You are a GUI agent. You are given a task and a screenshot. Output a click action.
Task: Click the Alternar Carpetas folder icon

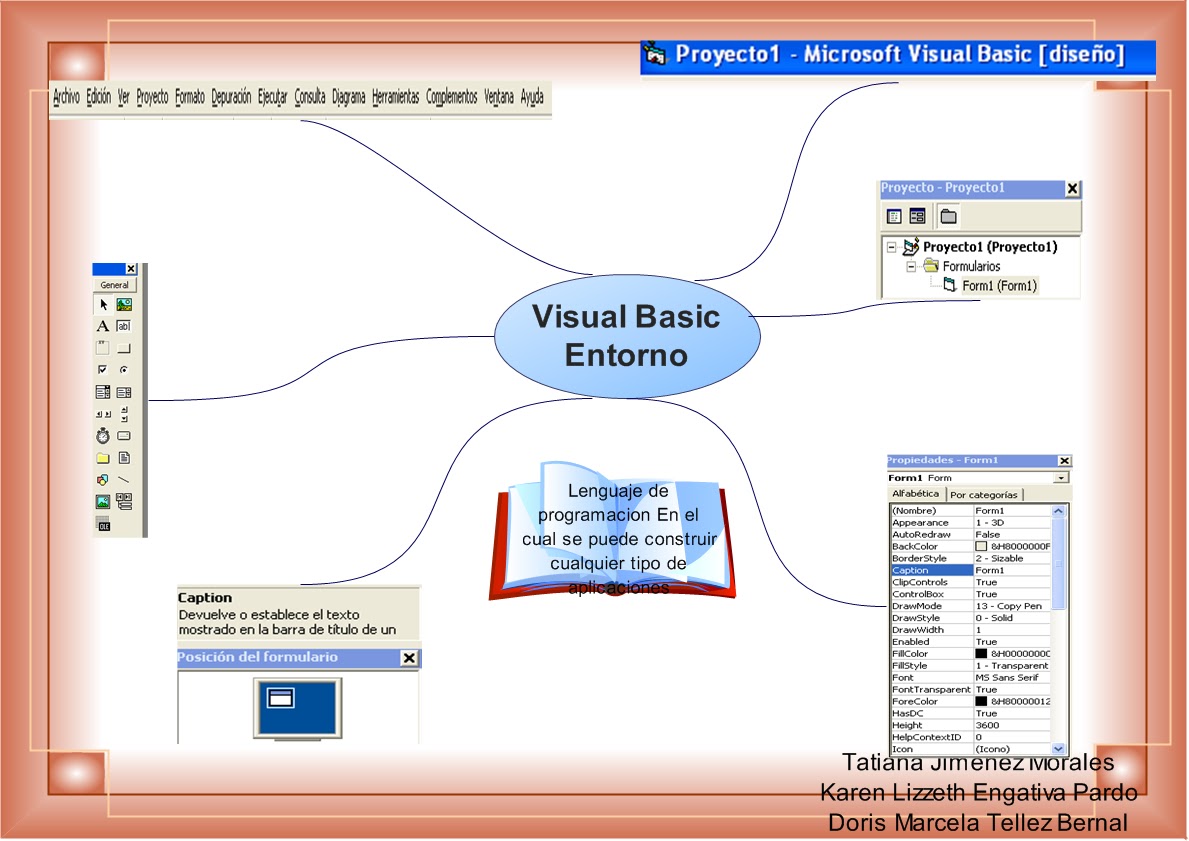click(x=948, y=215)
